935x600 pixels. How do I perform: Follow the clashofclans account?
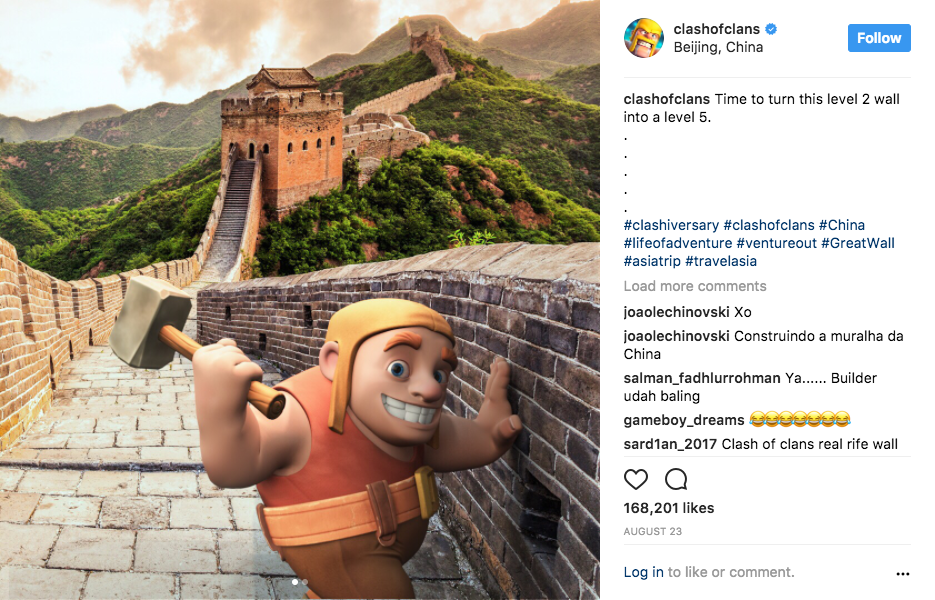(879, 38)
